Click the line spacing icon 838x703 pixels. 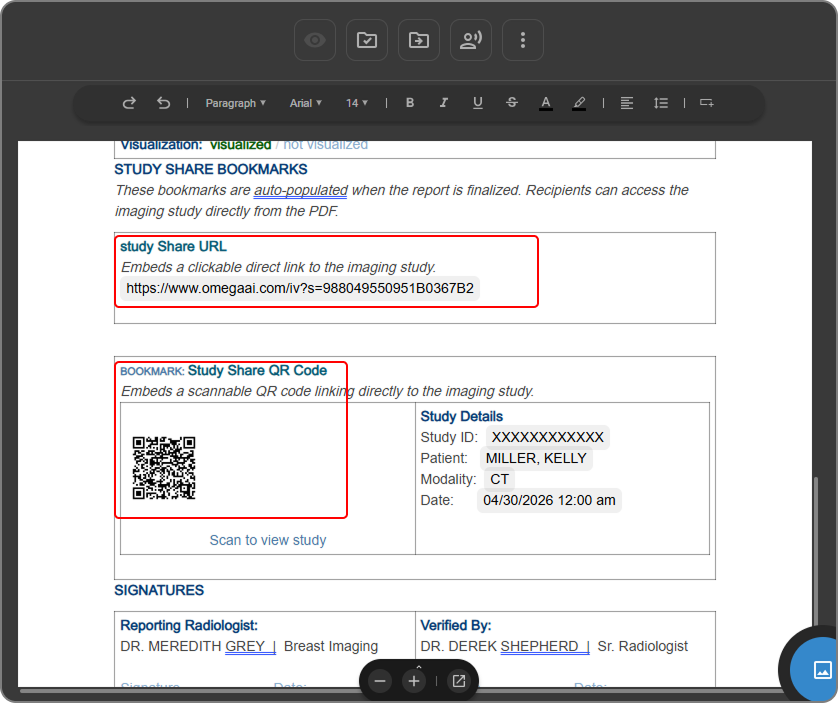pos(661,103)
